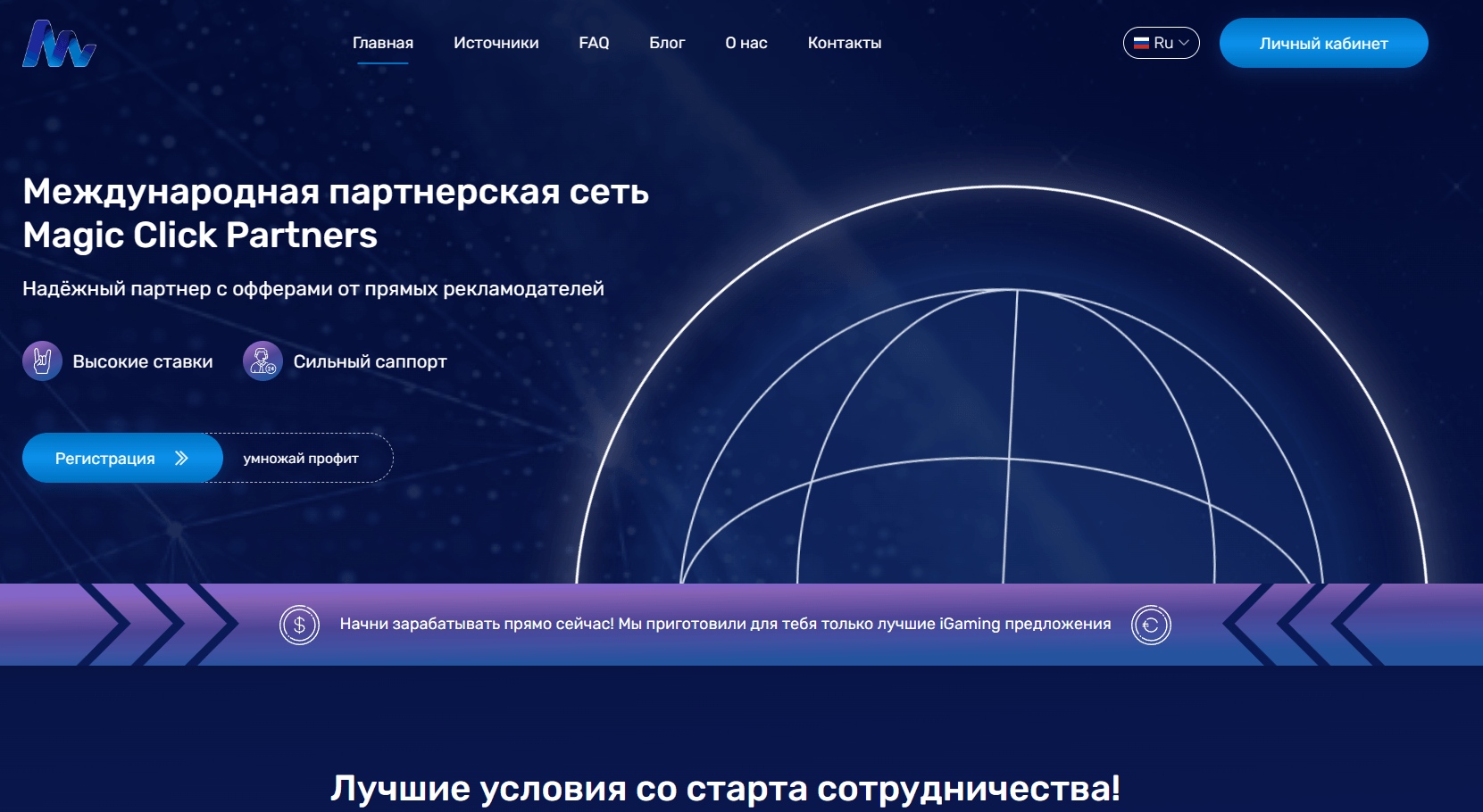Click the Russian flag icon
This screenshot has height=812, width=1483.
[x=1141, y=43]
